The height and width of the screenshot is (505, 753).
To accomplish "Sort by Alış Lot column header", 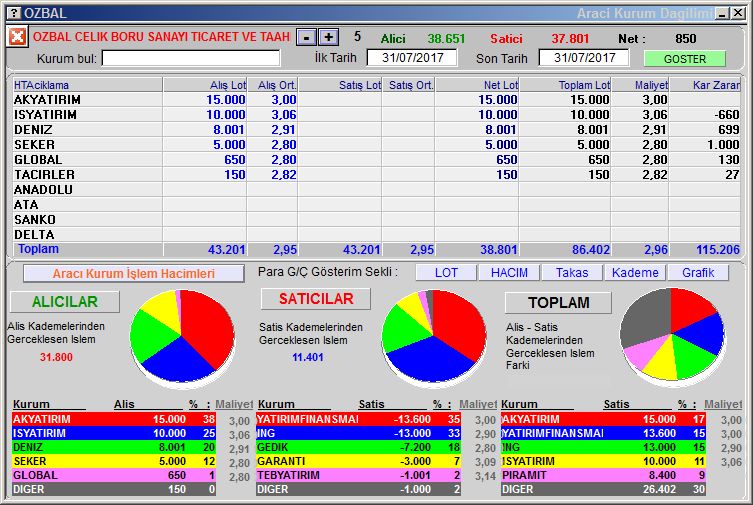I will pos(205,85).
